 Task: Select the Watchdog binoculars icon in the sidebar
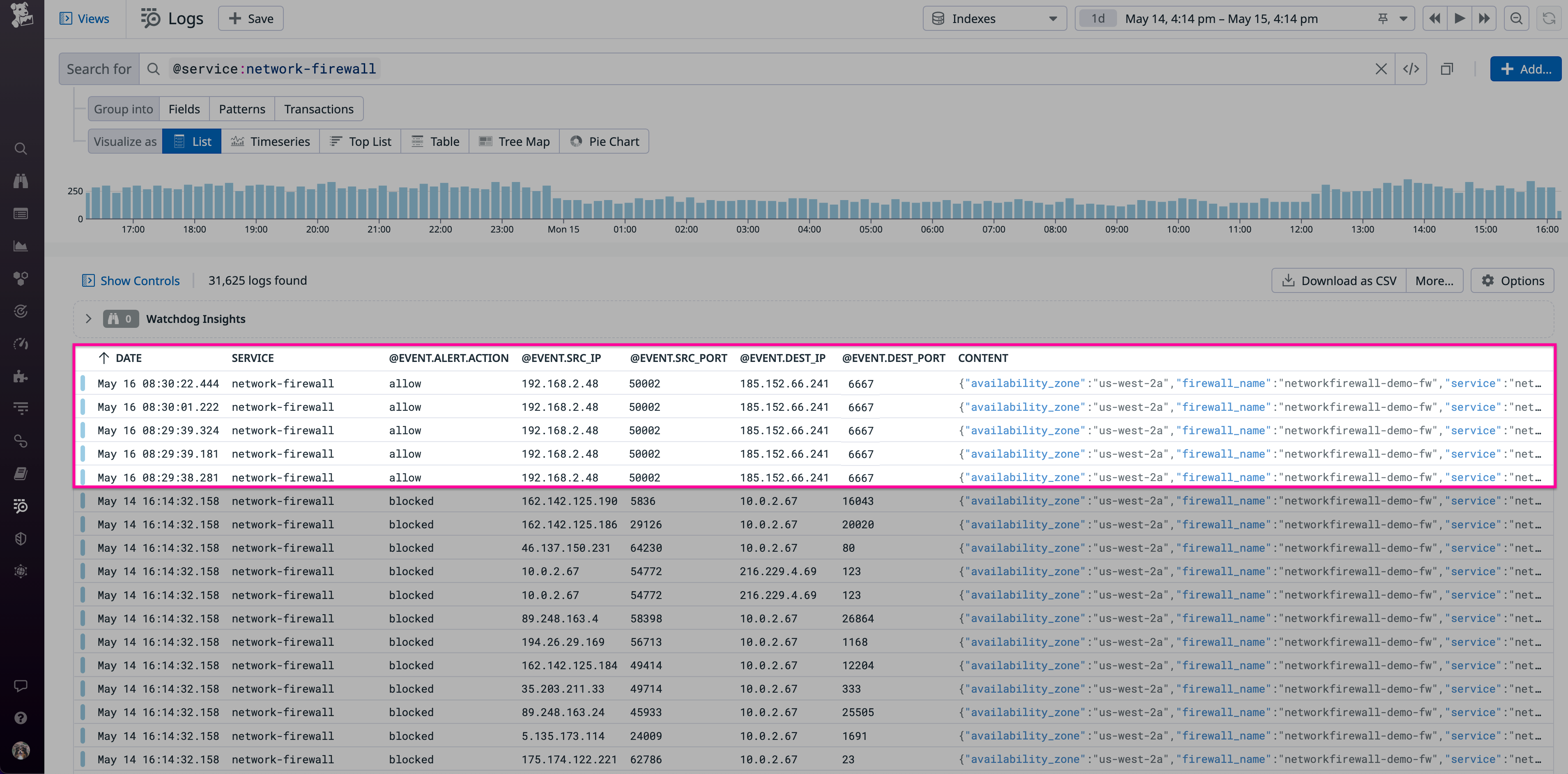[21, 181]
